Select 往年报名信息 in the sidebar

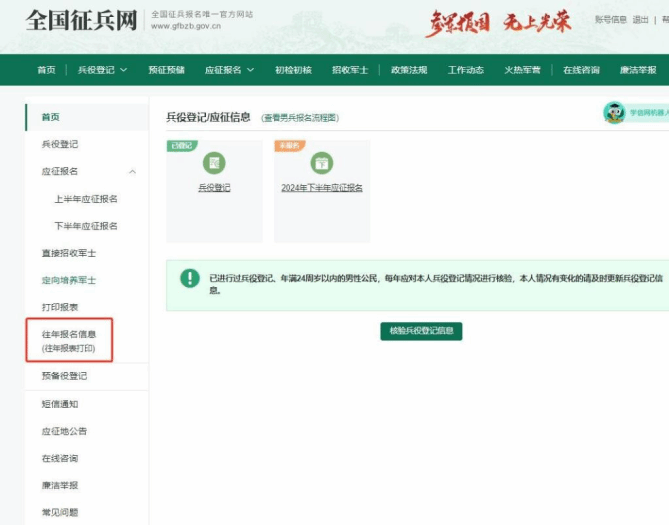pos(69,334)
